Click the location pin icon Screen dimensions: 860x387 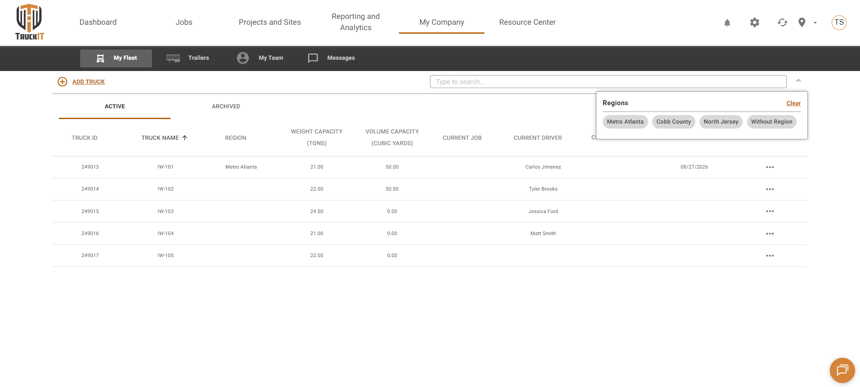pyautogui.click(x=802, y=22)
